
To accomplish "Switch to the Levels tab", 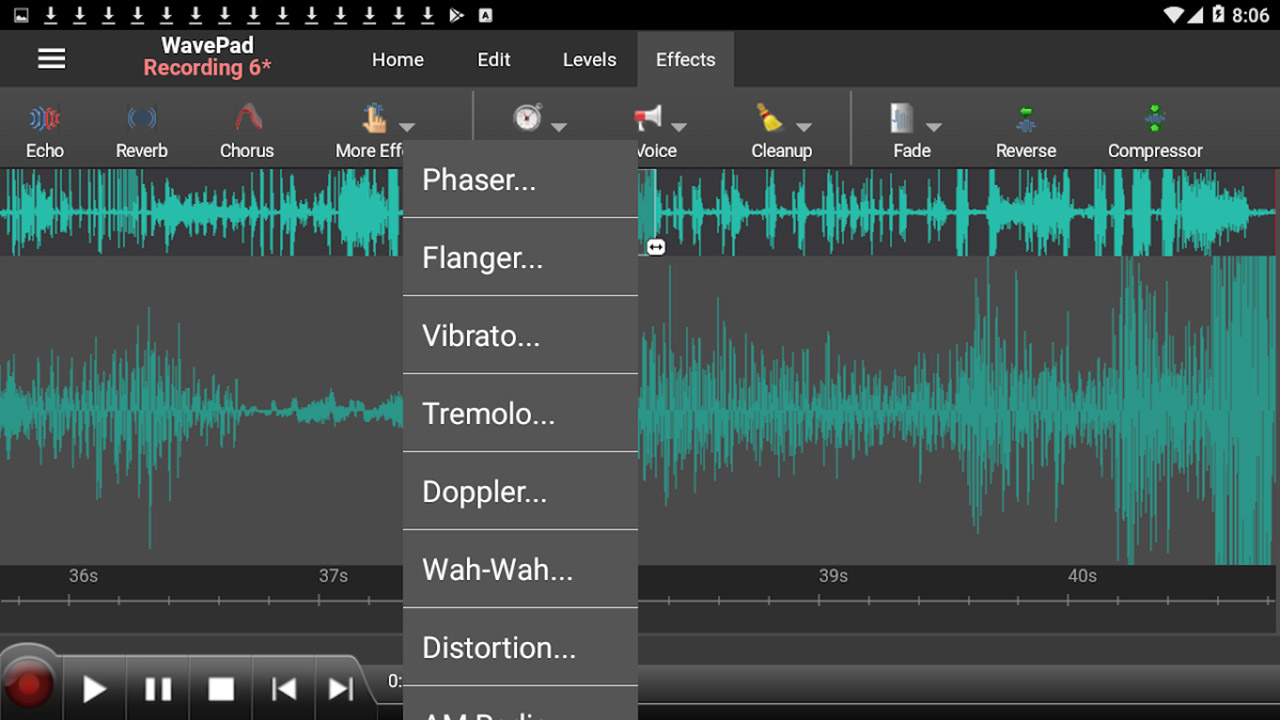I will pos(589,59).
